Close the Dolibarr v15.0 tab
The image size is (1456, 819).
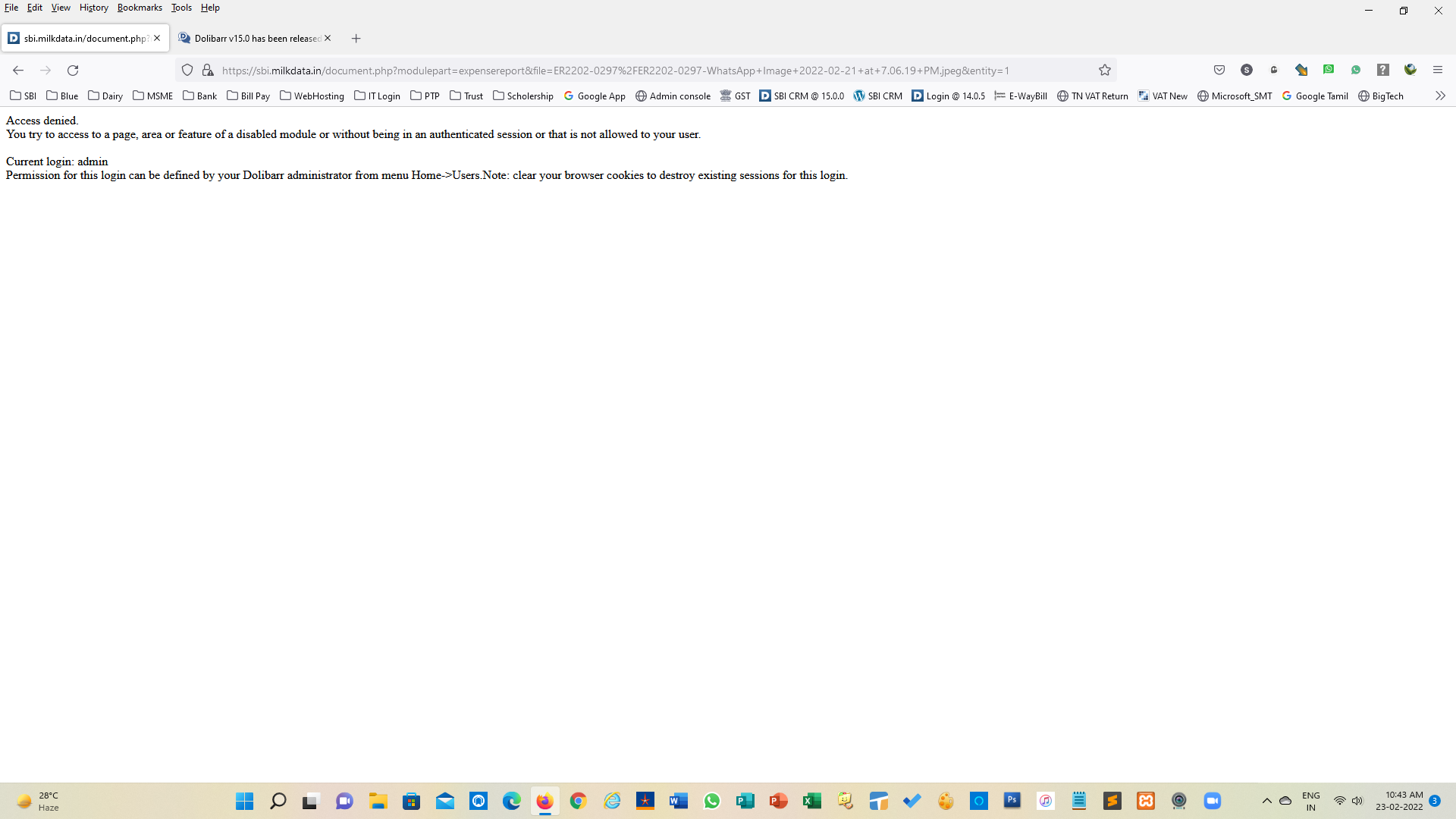point(328,38)
